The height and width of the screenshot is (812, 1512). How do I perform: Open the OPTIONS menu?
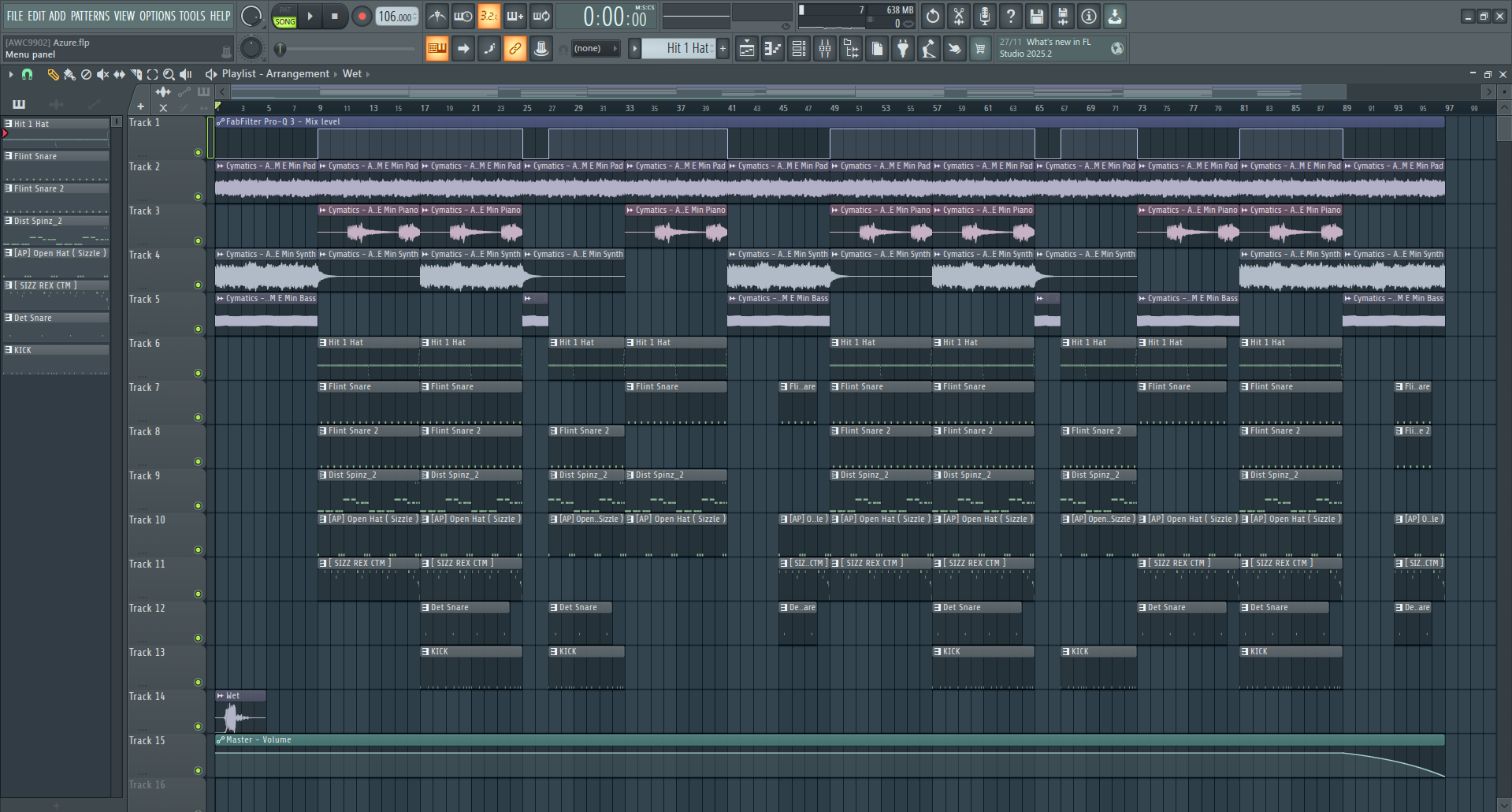tap(158, 16)
